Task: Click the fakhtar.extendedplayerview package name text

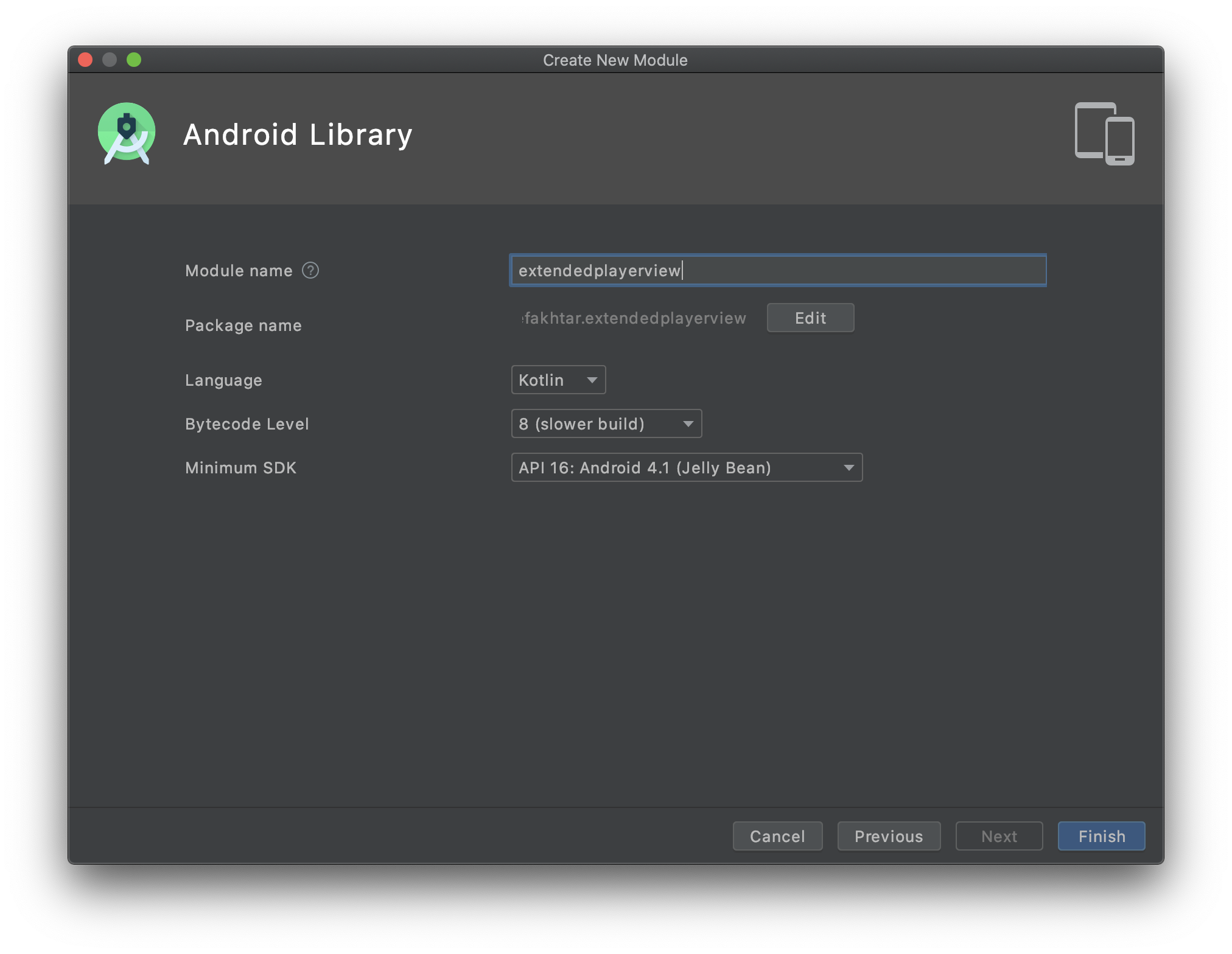Action: tap(634, 318)
